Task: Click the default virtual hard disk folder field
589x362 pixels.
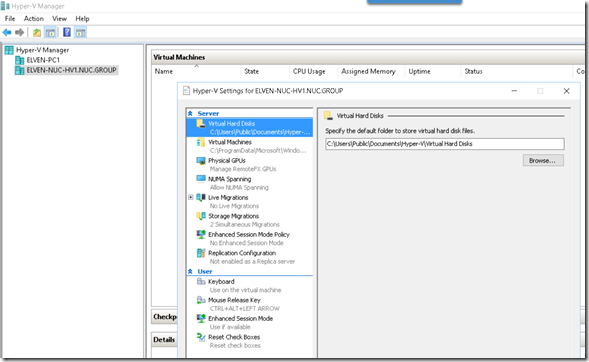Action: (x=445, y=144)
